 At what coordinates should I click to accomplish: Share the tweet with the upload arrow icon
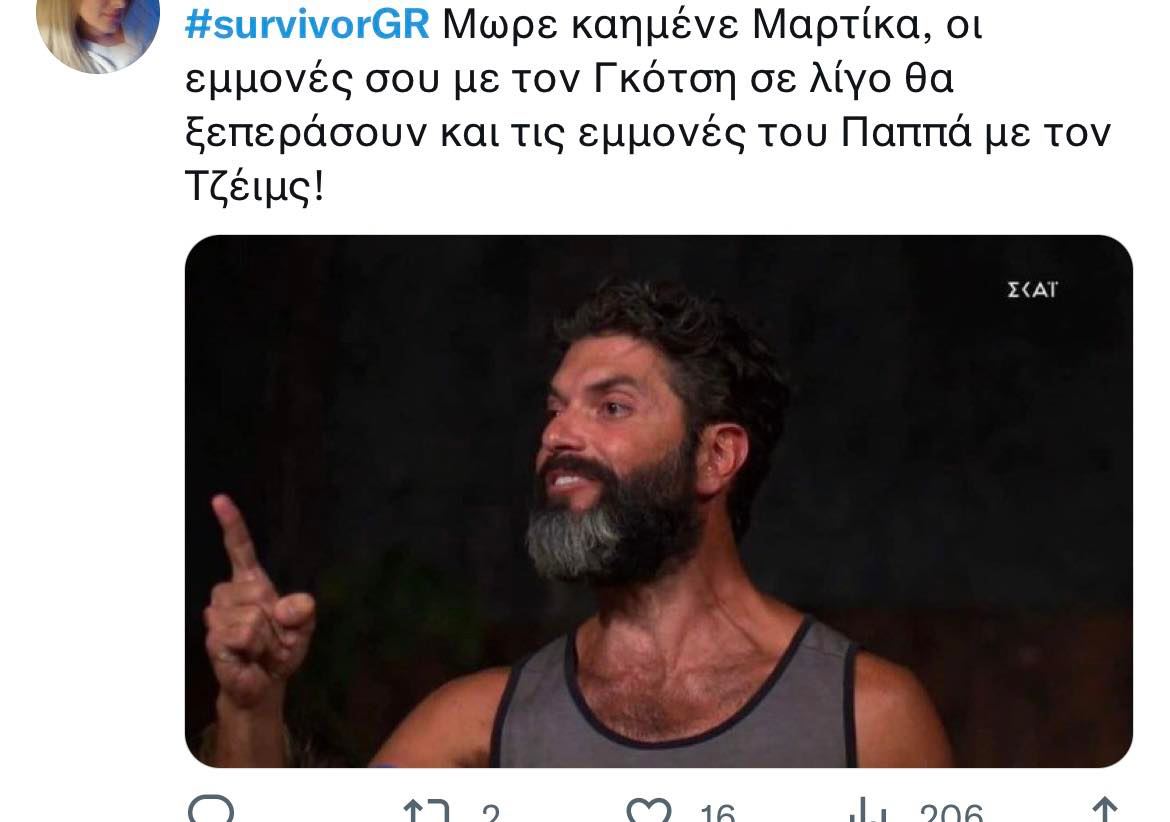tap(1105, 811)
